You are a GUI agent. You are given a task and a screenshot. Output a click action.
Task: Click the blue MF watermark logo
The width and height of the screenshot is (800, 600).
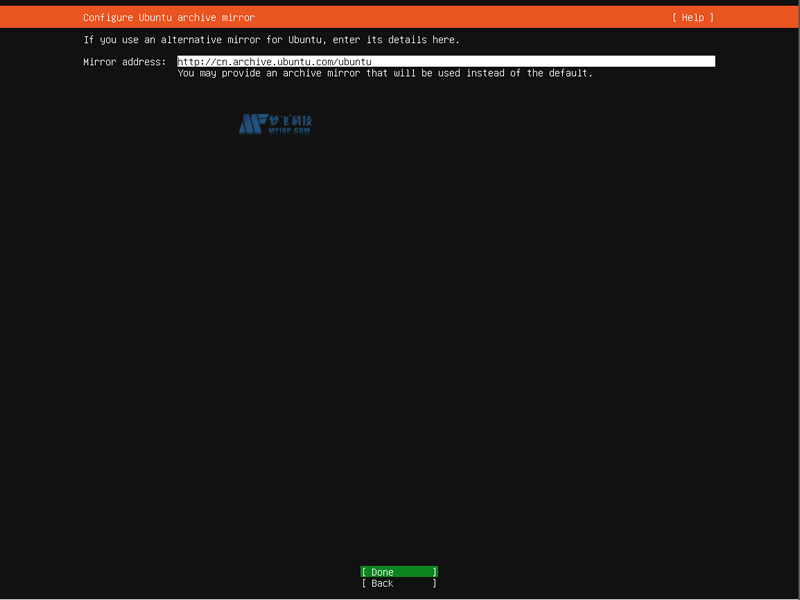(x=250, y=124)
